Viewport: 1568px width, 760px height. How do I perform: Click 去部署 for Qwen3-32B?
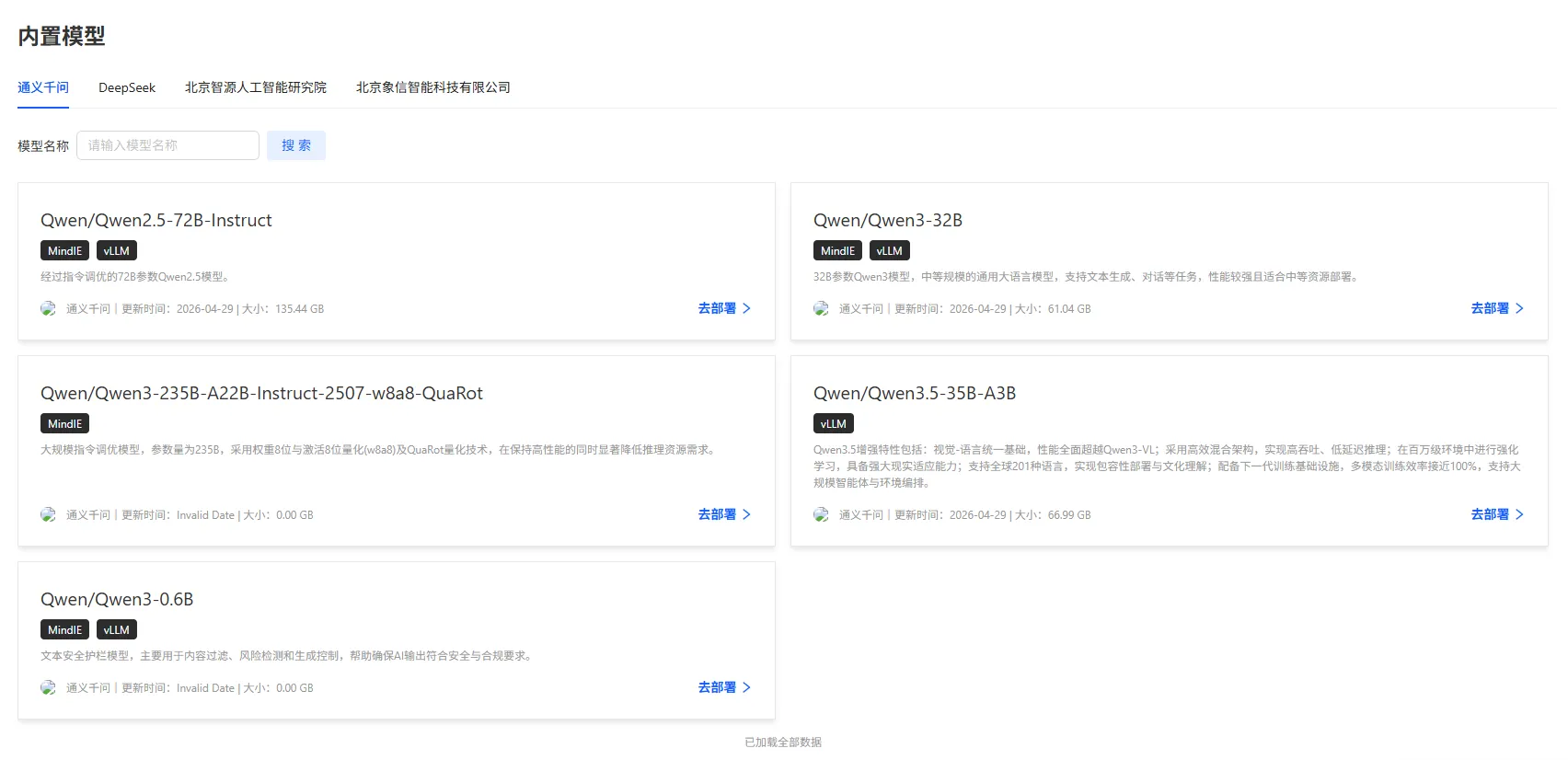[x=1497, y=308]
